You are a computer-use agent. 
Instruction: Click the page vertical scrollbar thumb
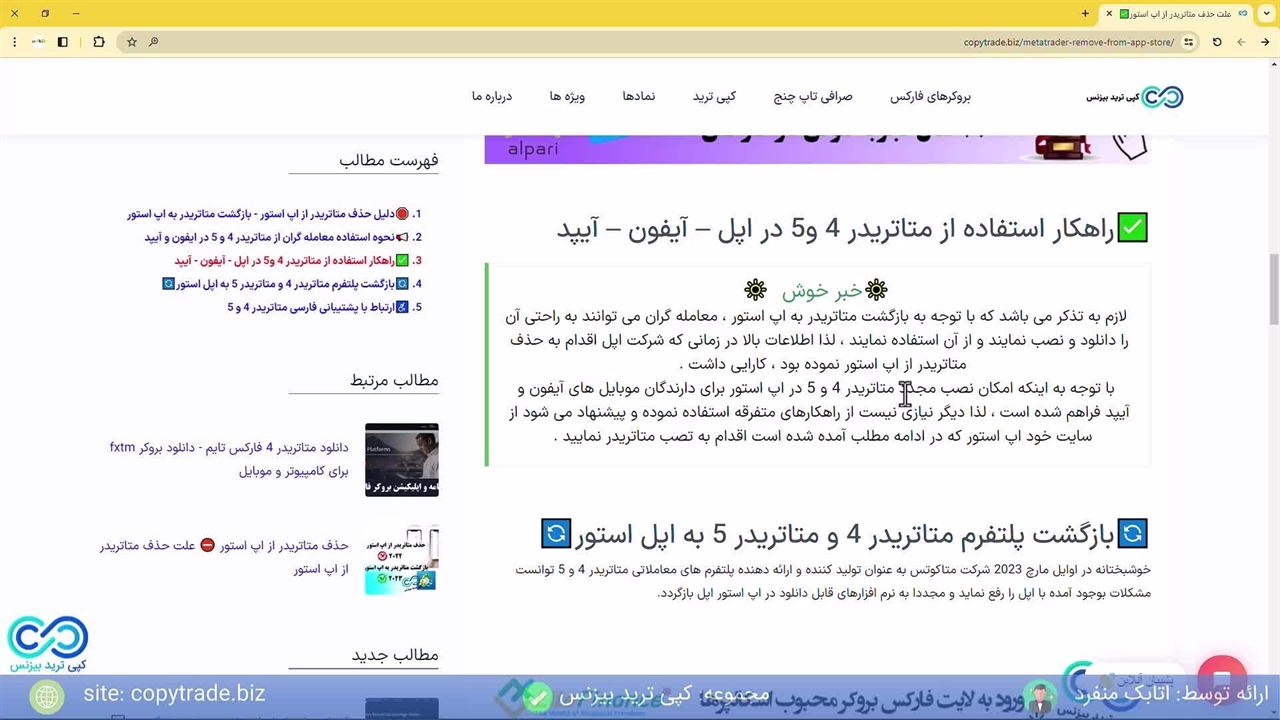(x=1273, y=290)
